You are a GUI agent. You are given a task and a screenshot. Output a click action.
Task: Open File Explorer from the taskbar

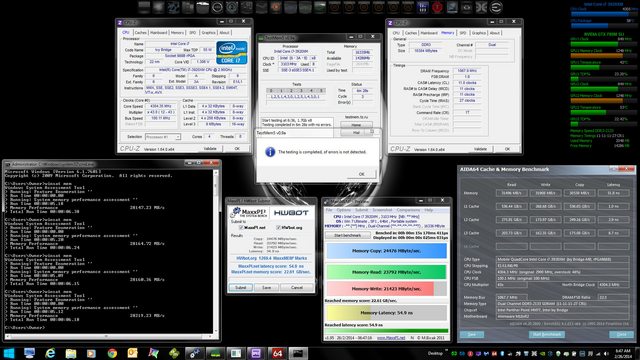(71, 353)
